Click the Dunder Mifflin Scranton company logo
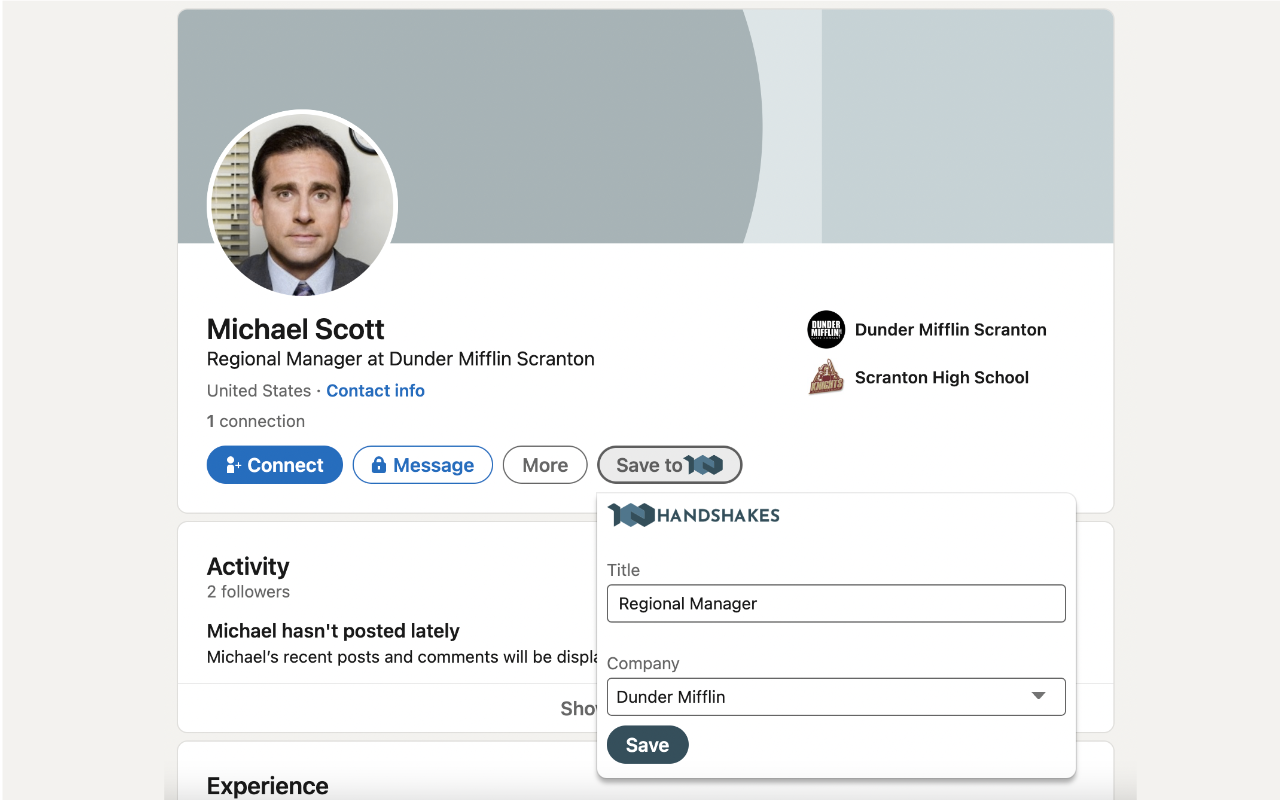 click(826, 330)
